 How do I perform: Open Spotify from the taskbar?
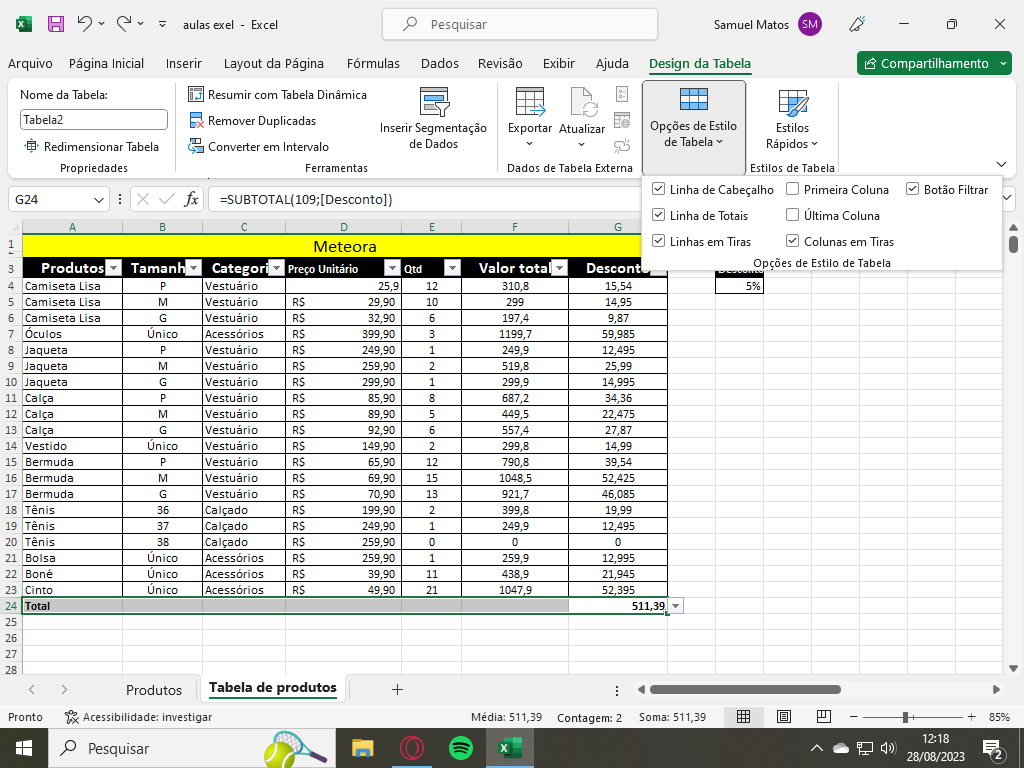[x=460, y=748]
